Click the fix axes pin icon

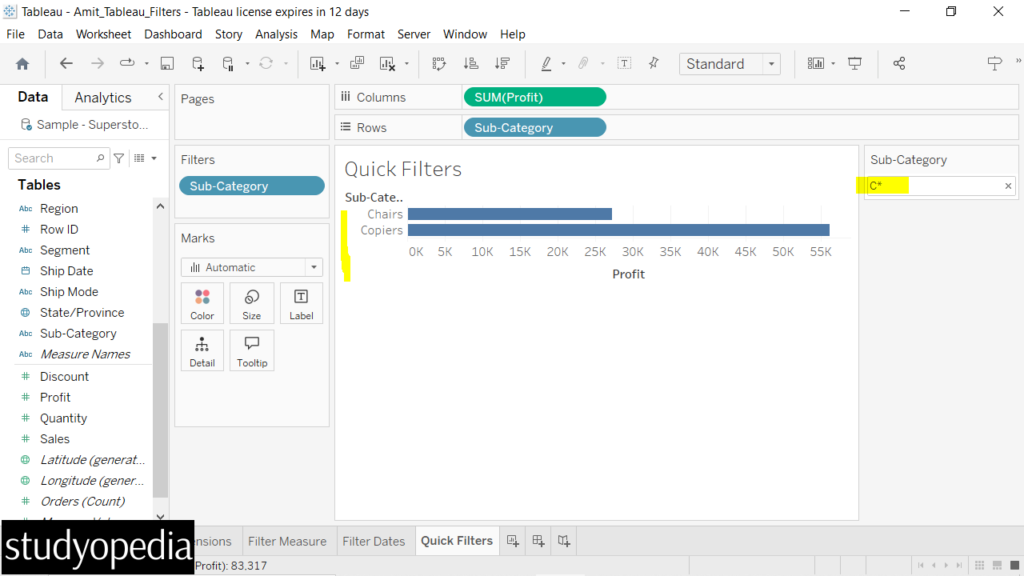[x=654, y=63]
